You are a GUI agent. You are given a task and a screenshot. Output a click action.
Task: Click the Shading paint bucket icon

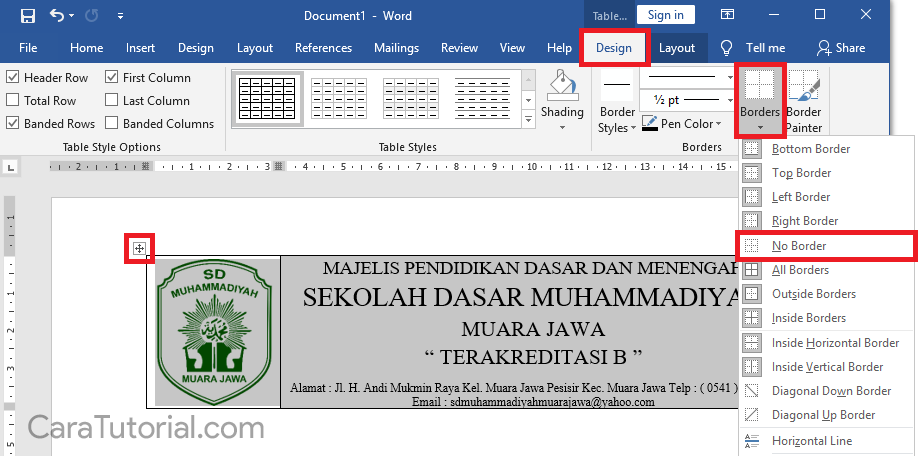coord(562,86)
